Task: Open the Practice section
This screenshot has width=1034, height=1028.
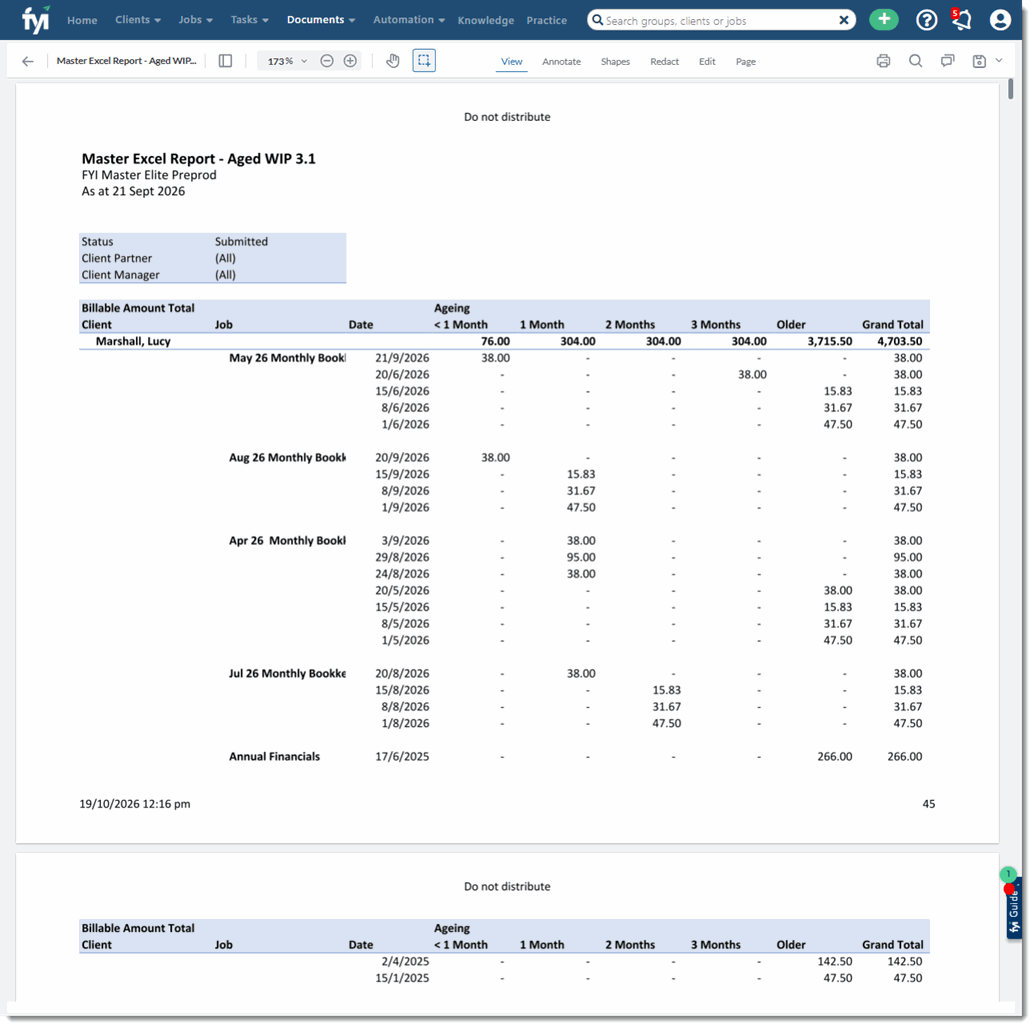Action: [x=546, y=20]
